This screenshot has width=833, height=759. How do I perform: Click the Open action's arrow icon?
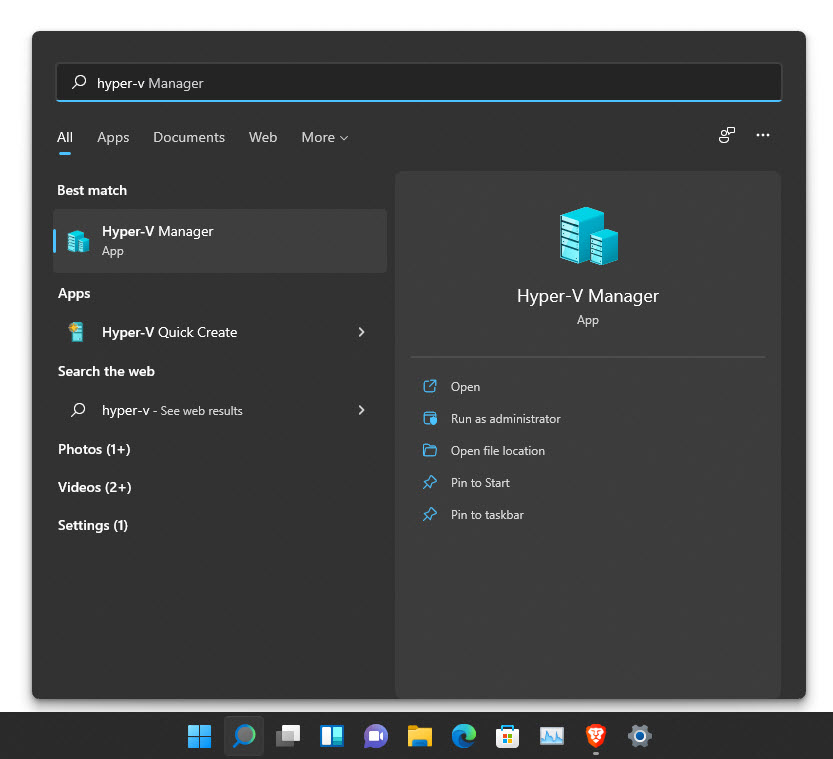(430, 386)
